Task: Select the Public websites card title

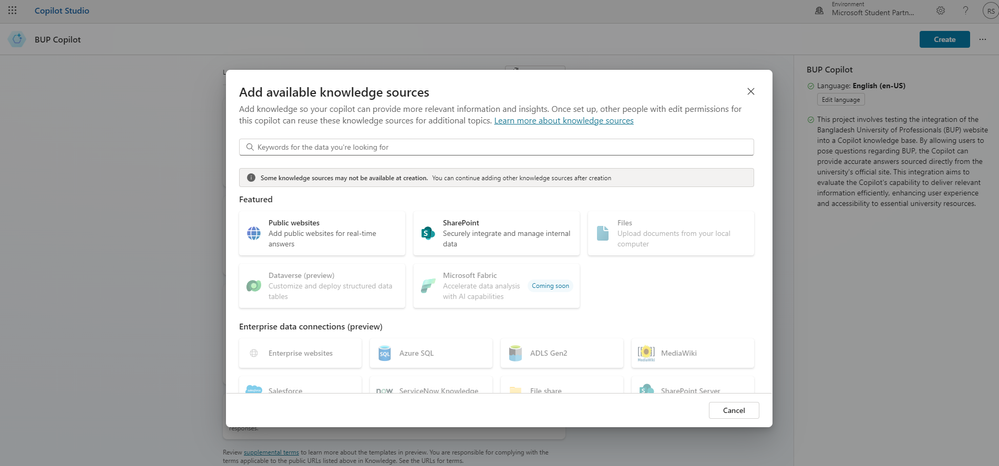Action: [294, 223]
